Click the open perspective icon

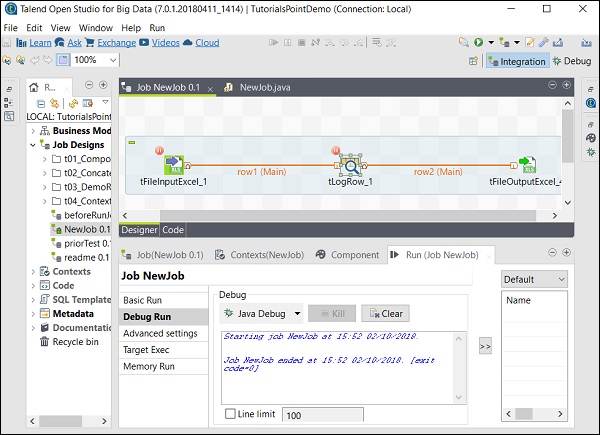tap(473, 61)
